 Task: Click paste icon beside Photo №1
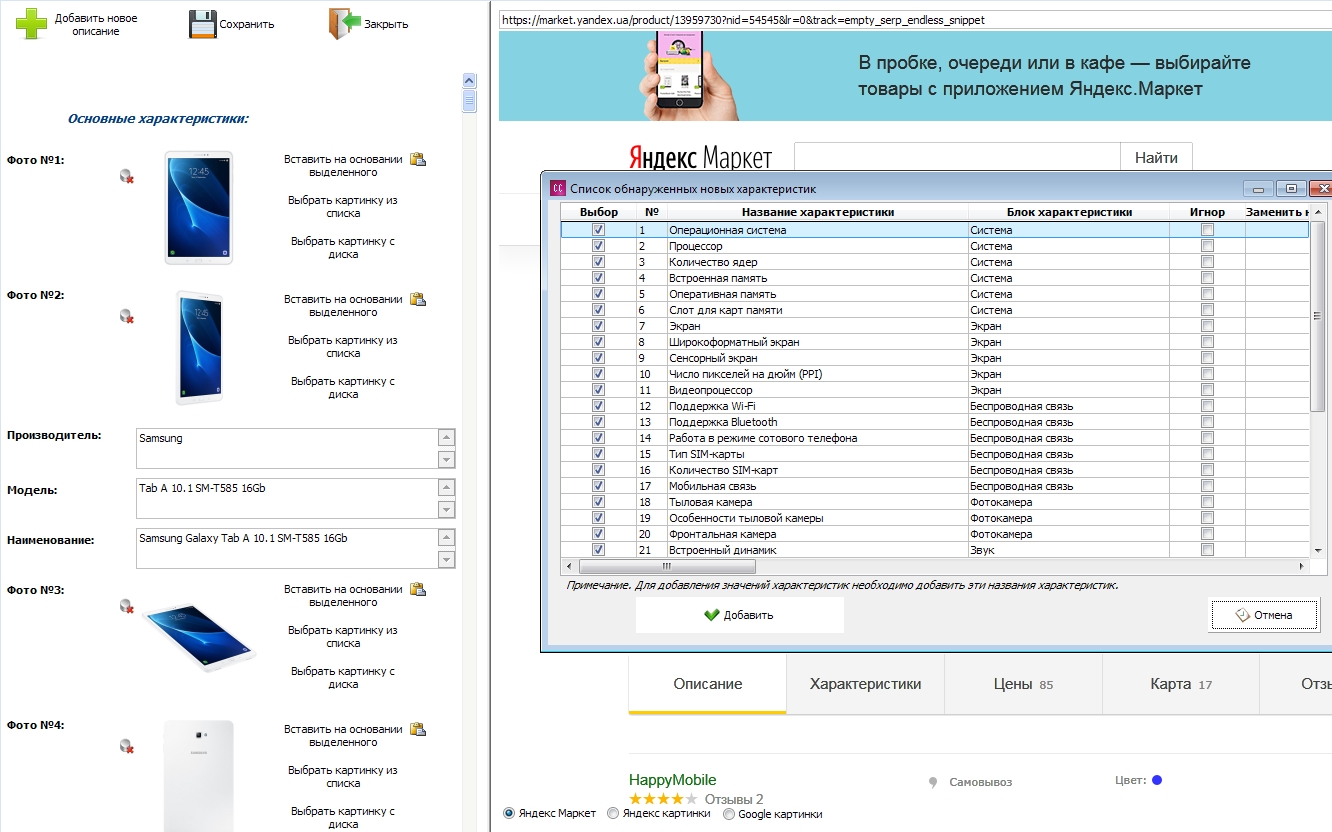coord(418,159)
